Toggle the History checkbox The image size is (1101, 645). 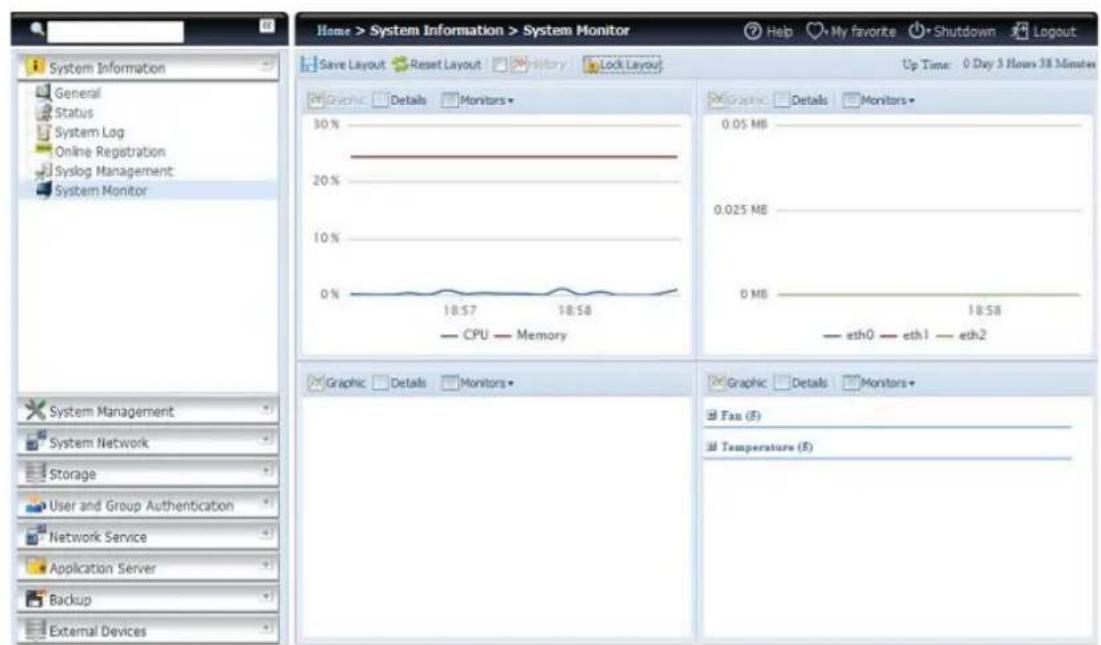[x=499, y=65]
